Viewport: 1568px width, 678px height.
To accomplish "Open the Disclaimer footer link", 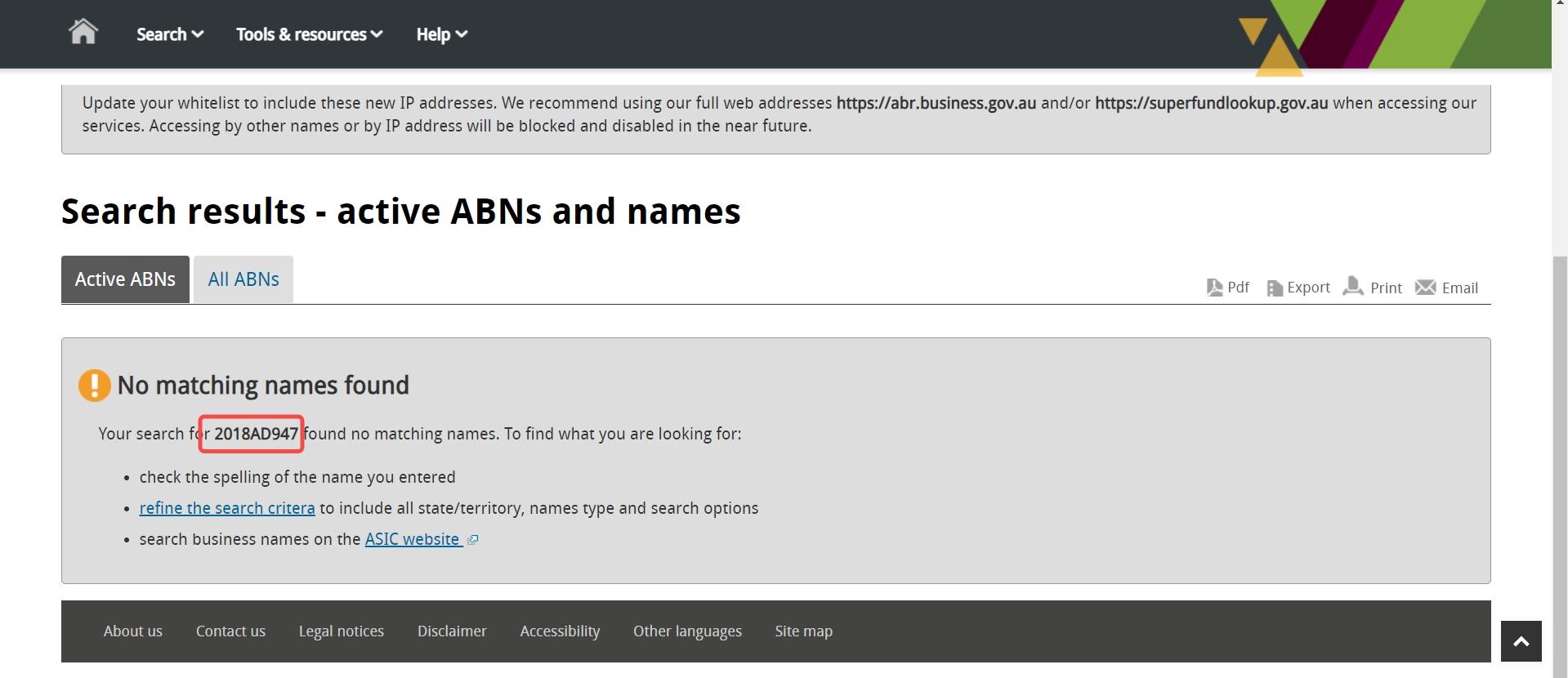I will (452, 631).
